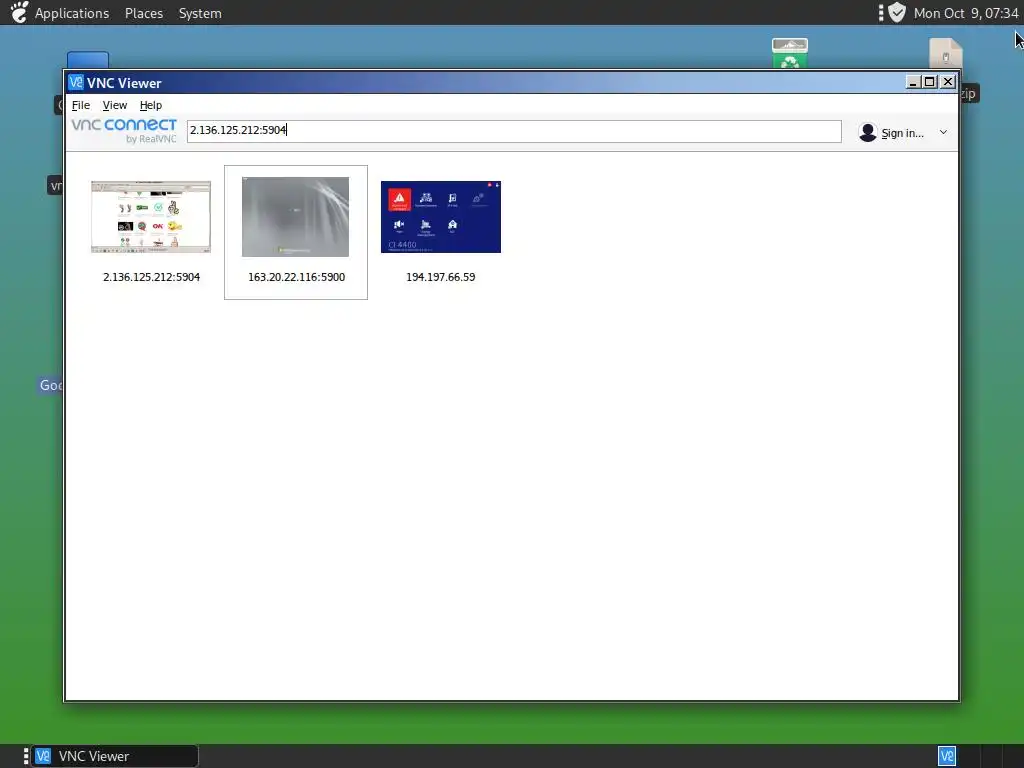The image size is (1024, 768).
Task: Select the 163.20.22.116:5900 connection thumbnail
Action: coord(295,217)
